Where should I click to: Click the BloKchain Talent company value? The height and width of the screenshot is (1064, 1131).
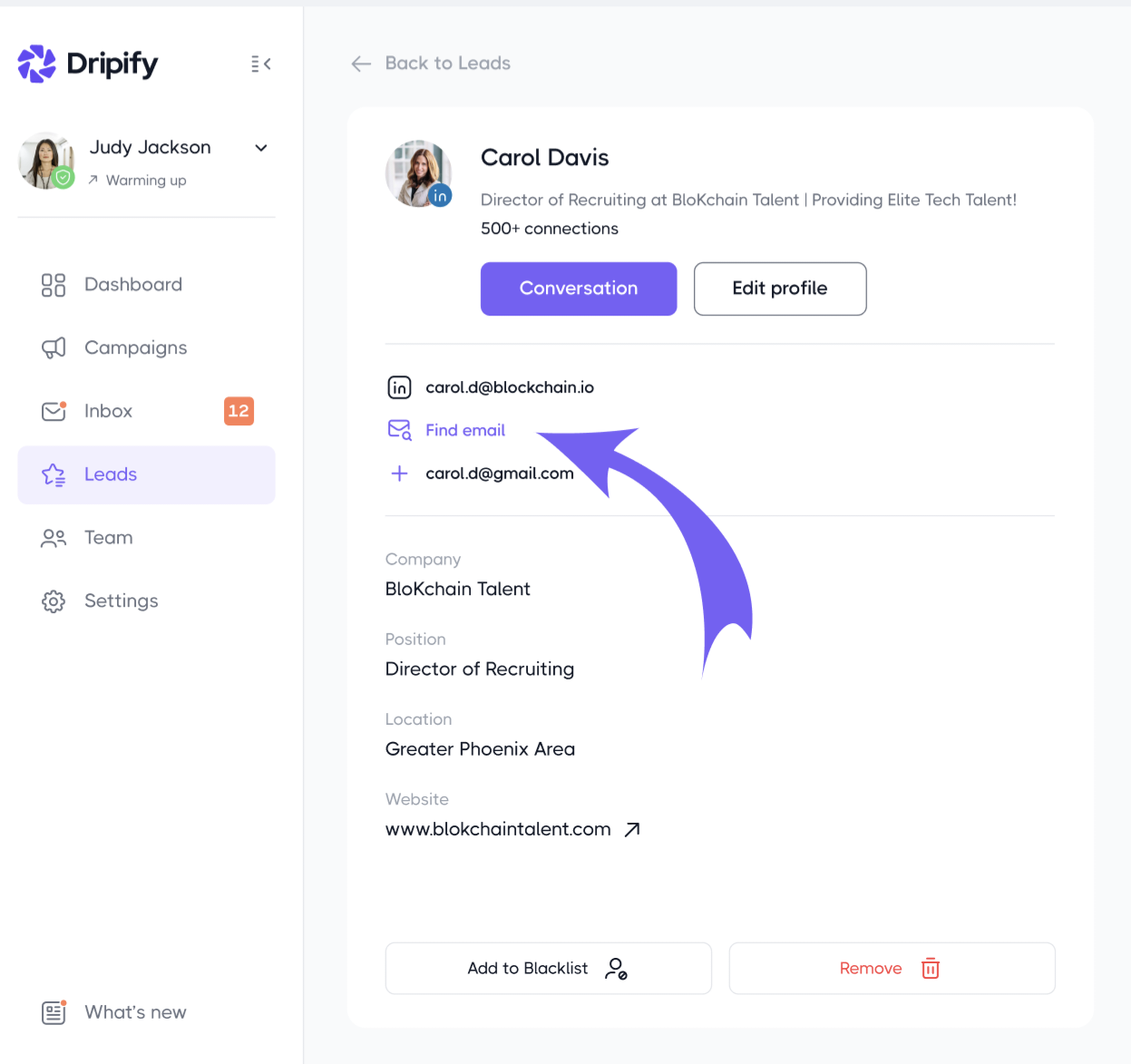[458, 590]
